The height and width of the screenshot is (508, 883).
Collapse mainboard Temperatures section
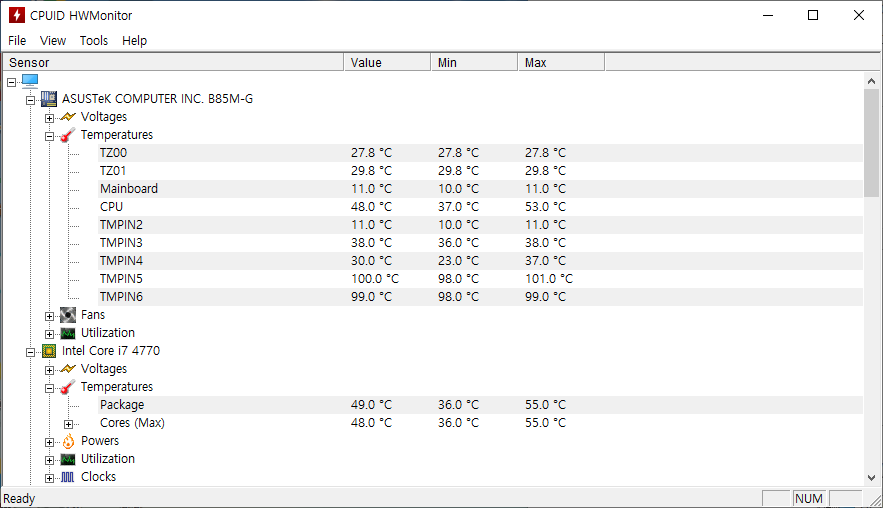50,136
